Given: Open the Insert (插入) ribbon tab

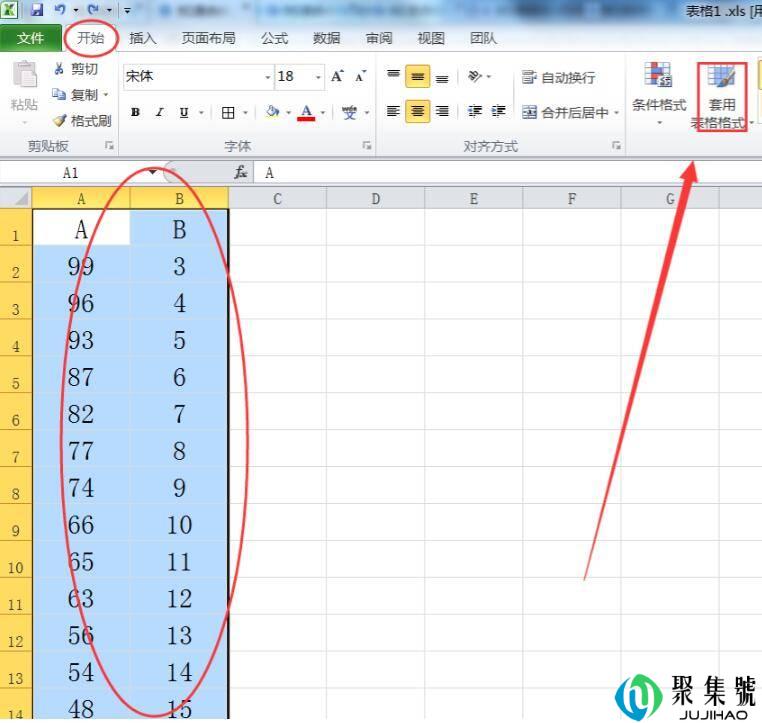Looking at the screenshot, I should tap(143, 38).
